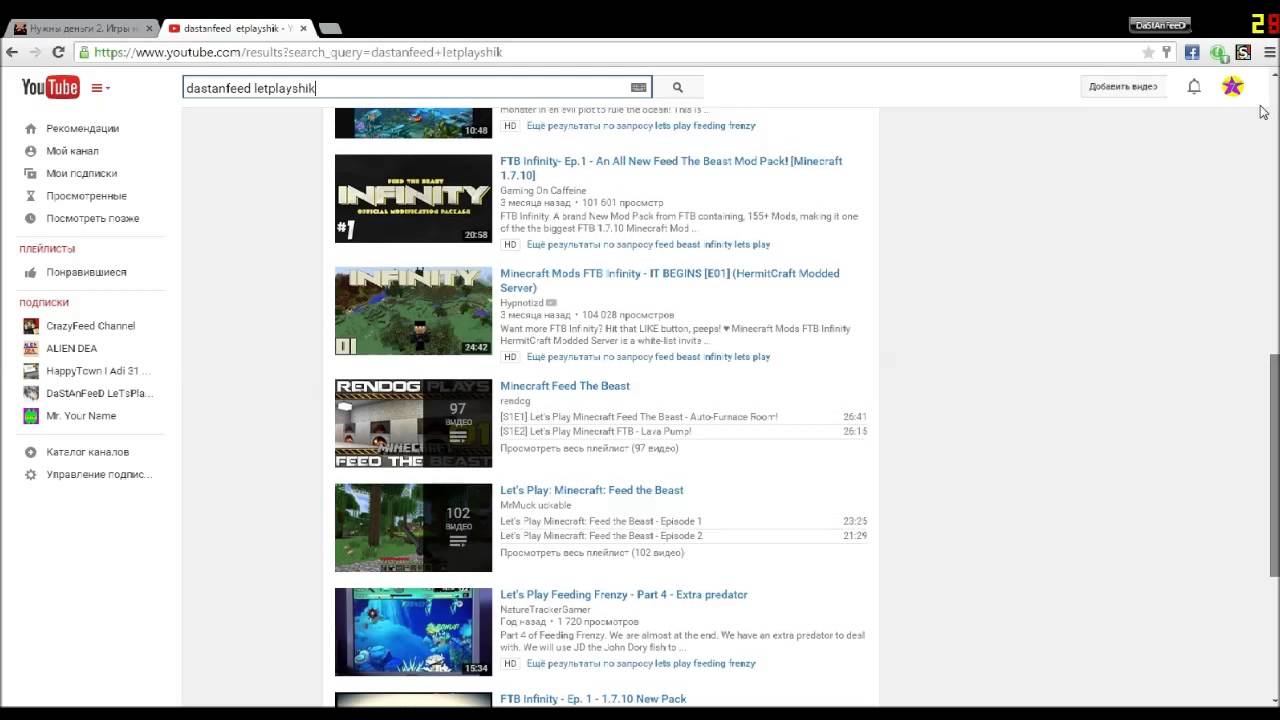
Task: Open a new browser tab
Action: 330,28
